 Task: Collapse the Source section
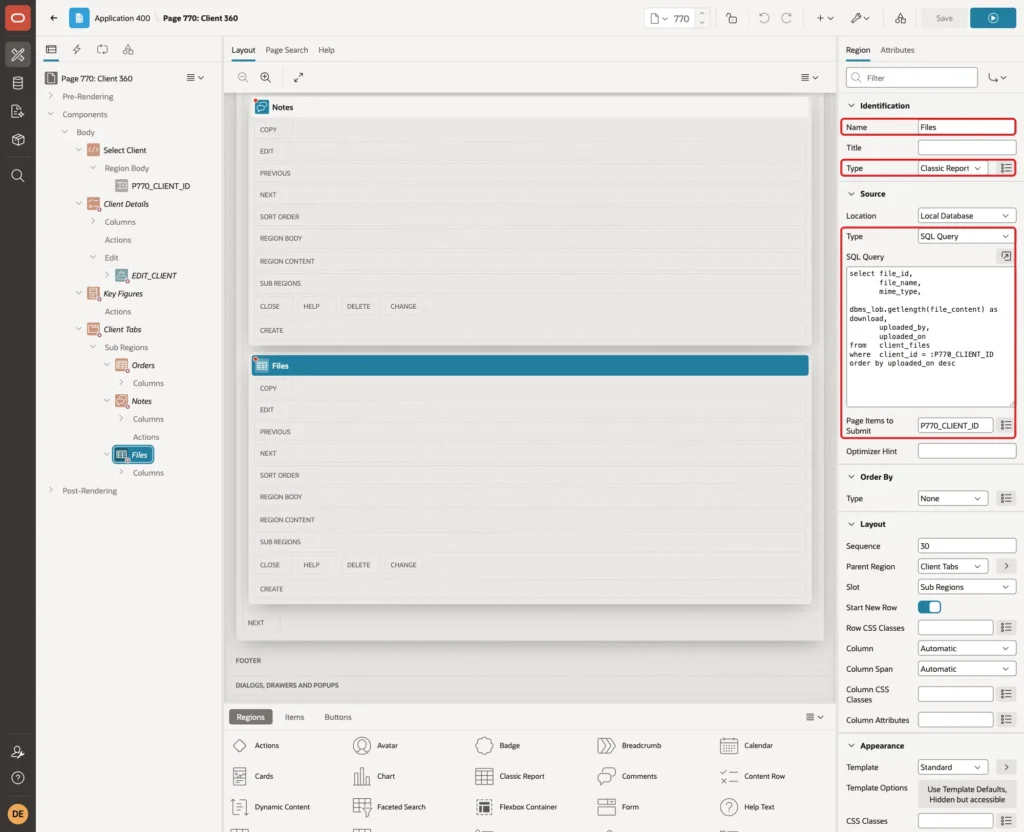point(851,194)
